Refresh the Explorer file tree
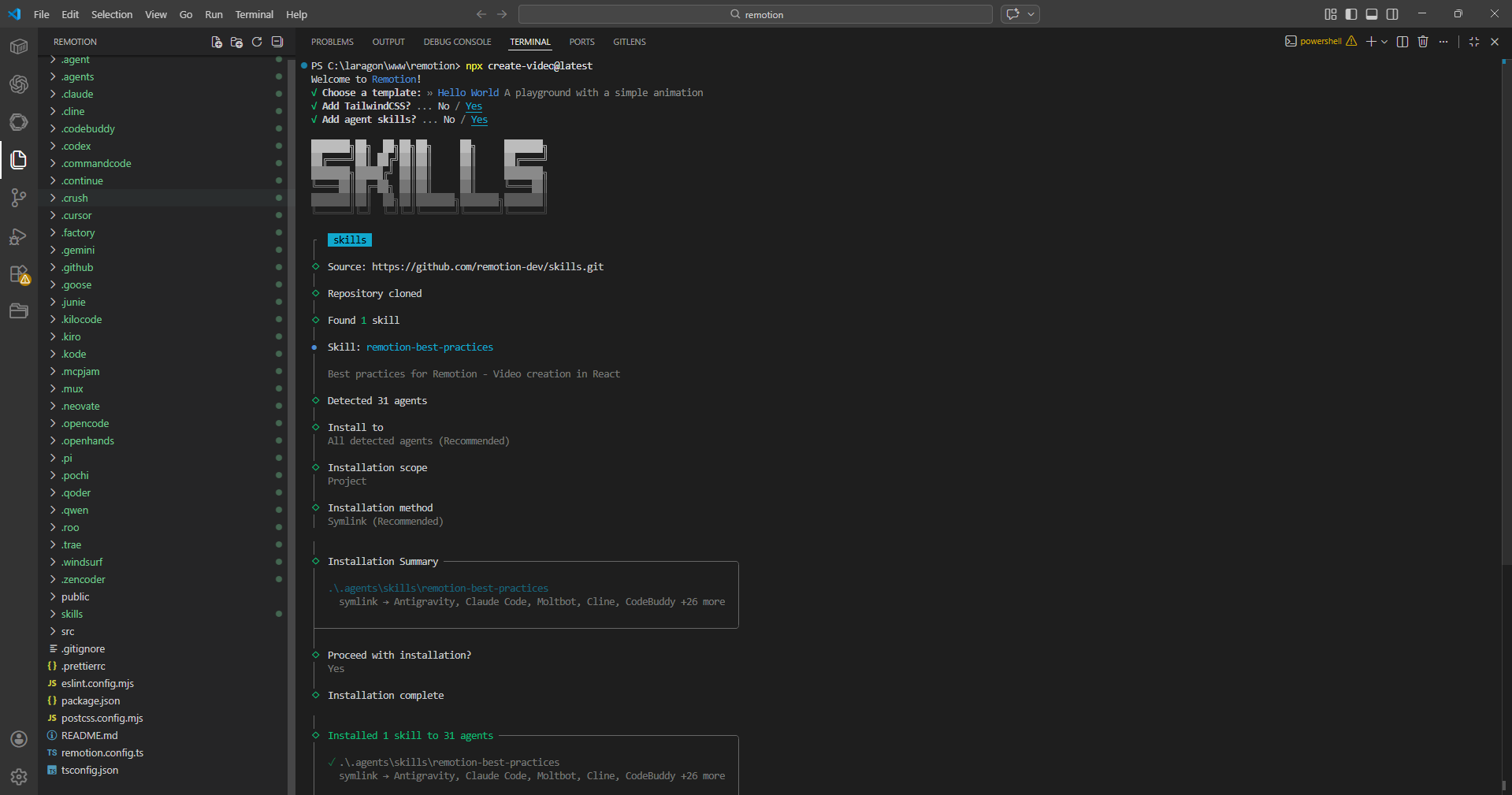Image resolution: width=1512 pixels, height=795 pixels. click(x=257, y=42)
